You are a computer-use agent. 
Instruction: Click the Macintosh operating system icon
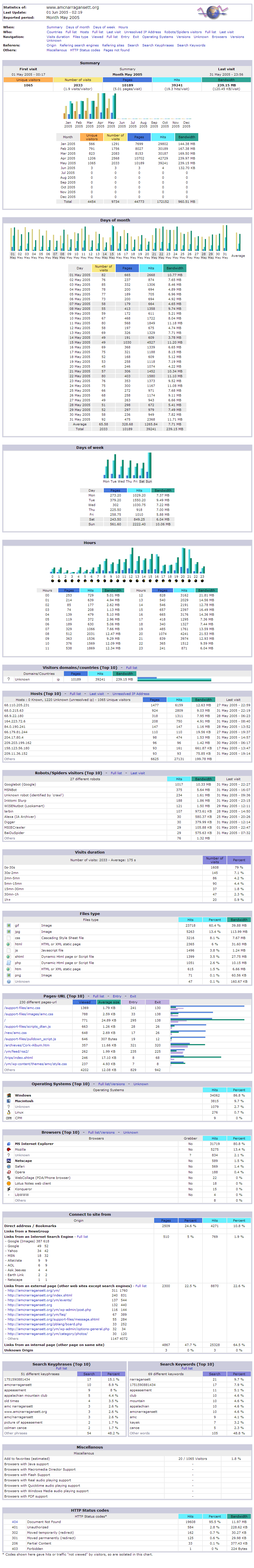8,1100
